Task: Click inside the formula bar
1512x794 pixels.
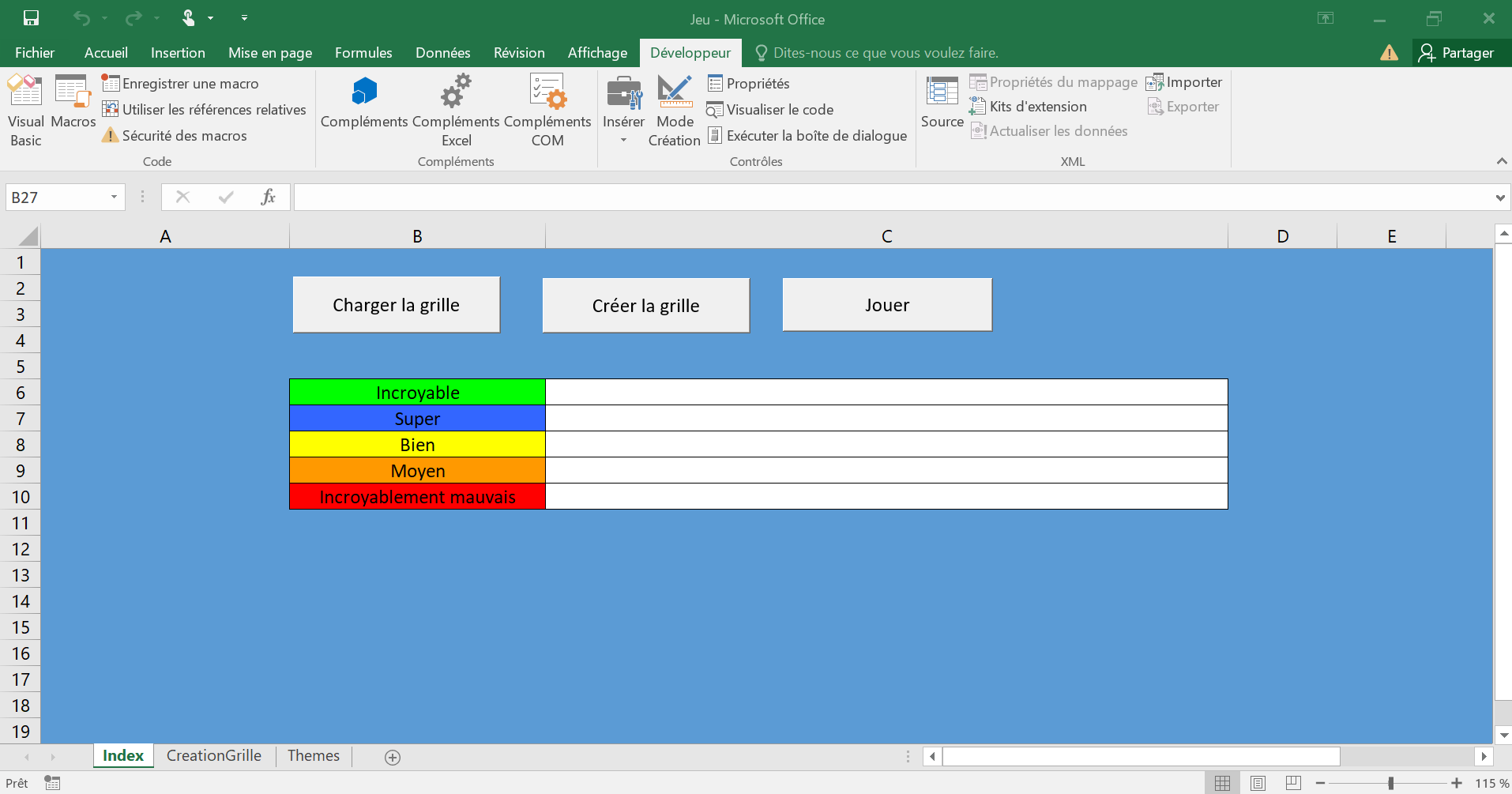Action: point(893,198)
